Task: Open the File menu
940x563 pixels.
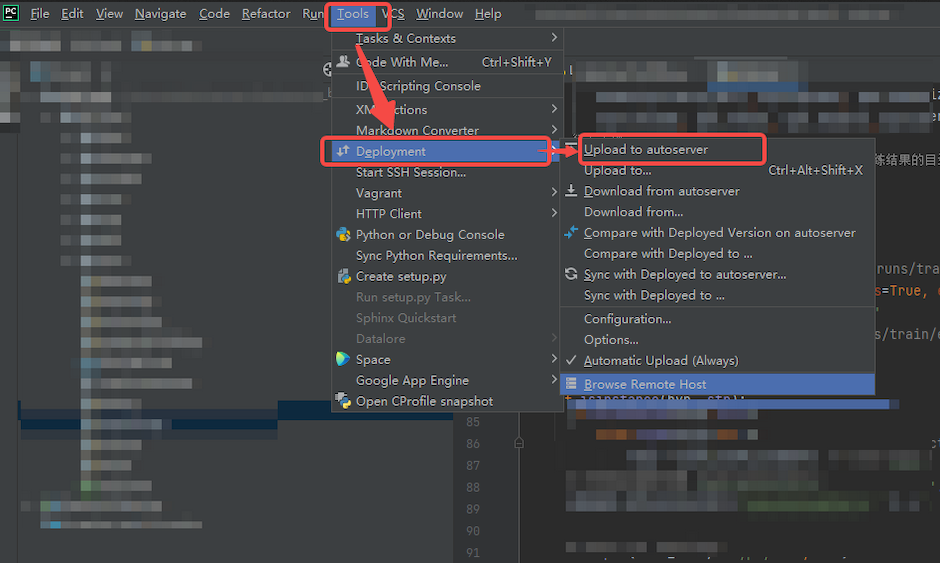Action: [40, 13]
